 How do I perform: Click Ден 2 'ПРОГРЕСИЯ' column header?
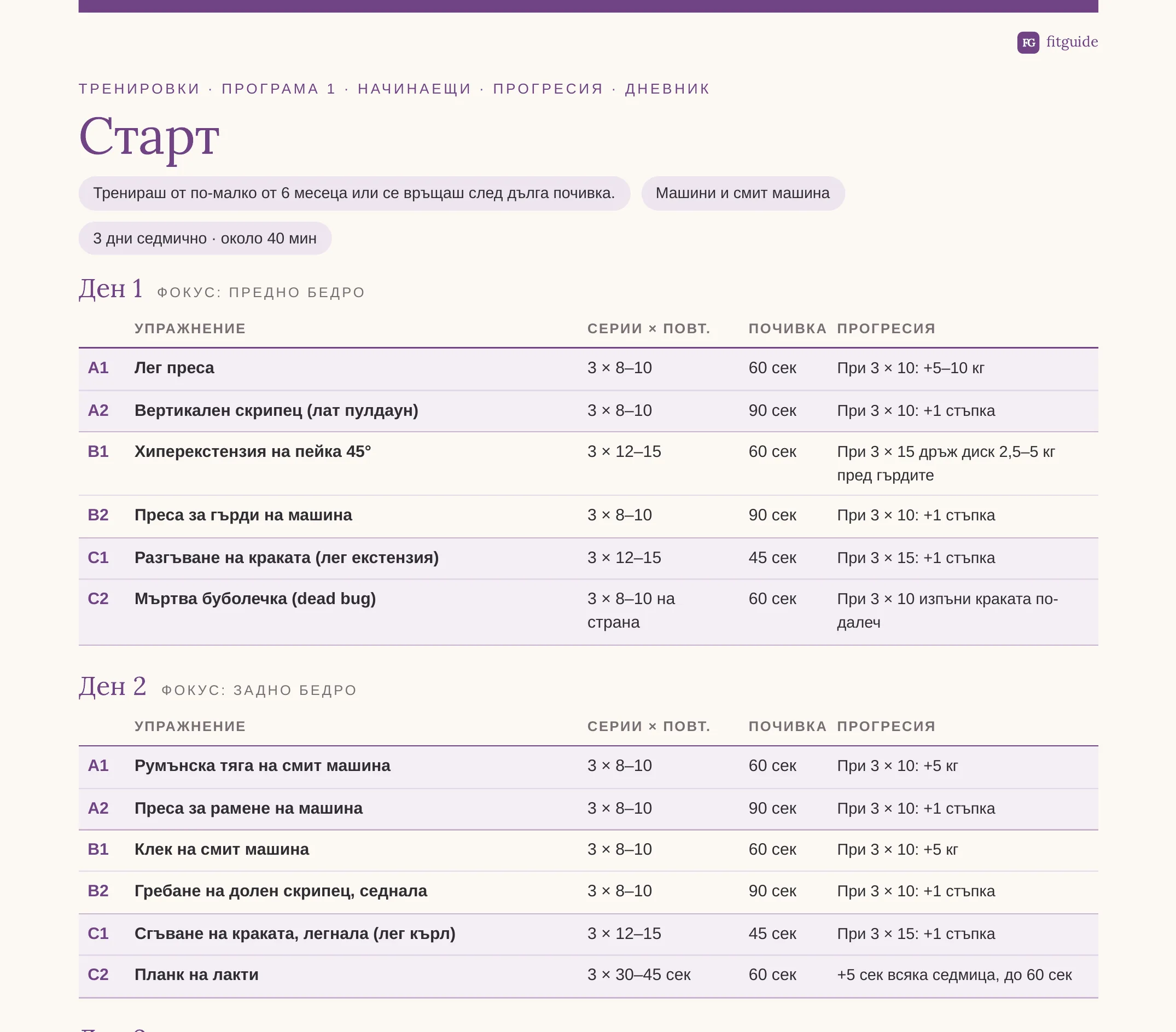[x=886, y=726]
